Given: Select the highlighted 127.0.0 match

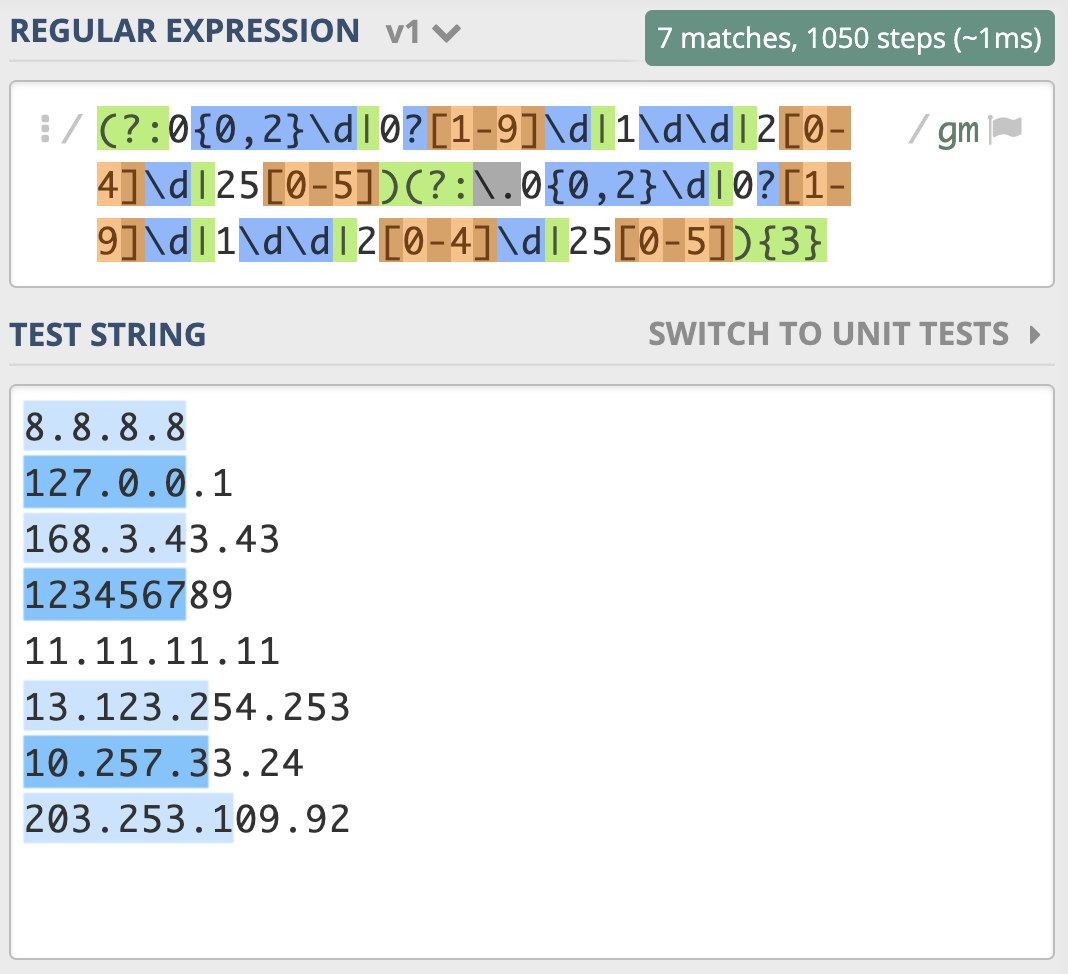Looking at the screenshot, I should 104,484.
